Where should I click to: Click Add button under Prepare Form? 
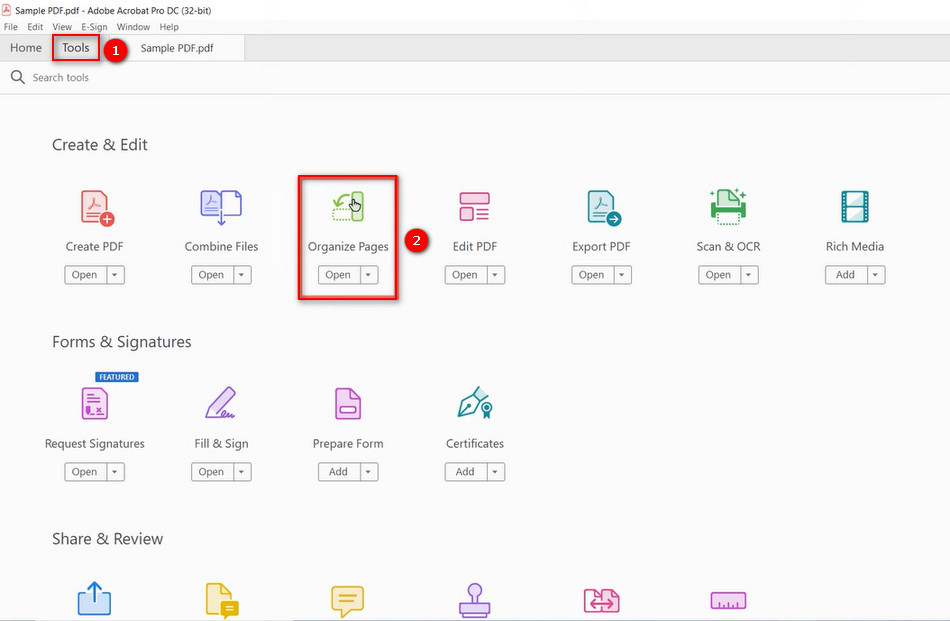coord(338,472)
